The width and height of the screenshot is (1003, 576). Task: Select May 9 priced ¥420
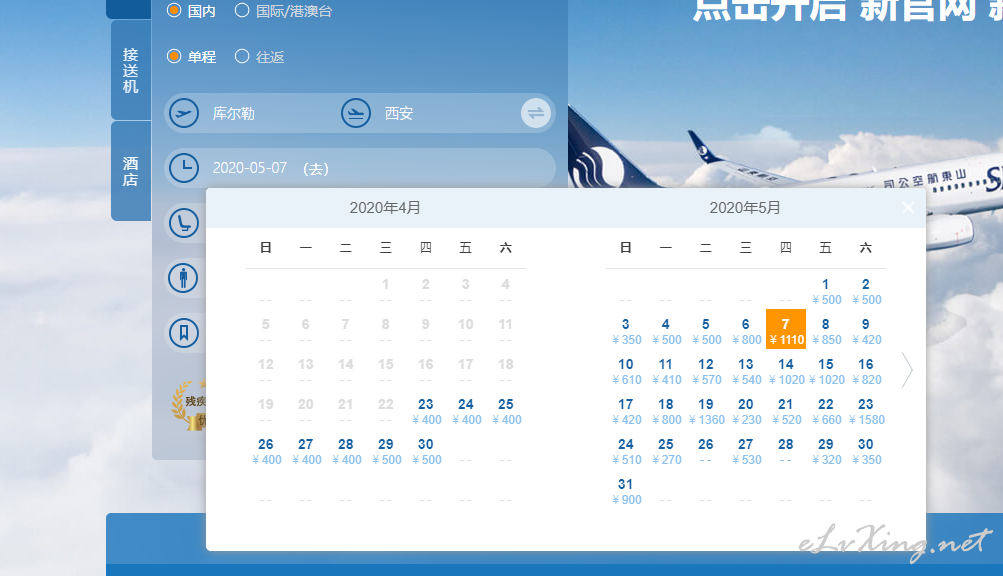tap(866, 331)
